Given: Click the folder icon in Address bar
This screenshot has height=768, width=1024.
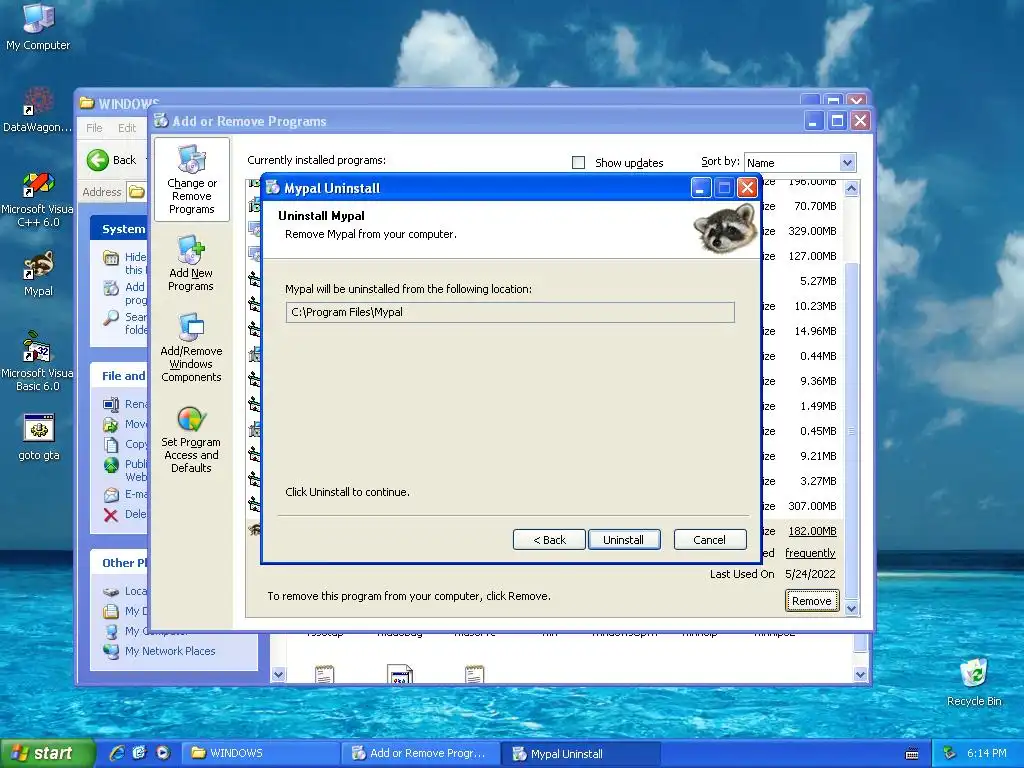Looking at the screenshot, I should click(136, 191).
